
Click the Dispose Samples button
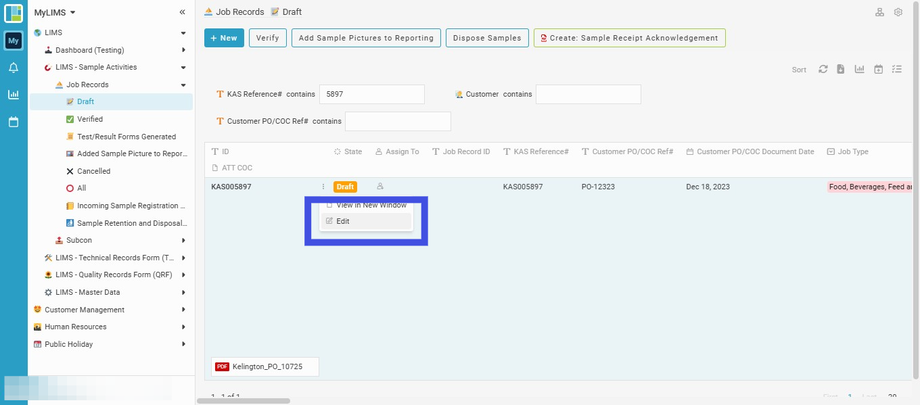pyautogui.click(x=487, y=38)
